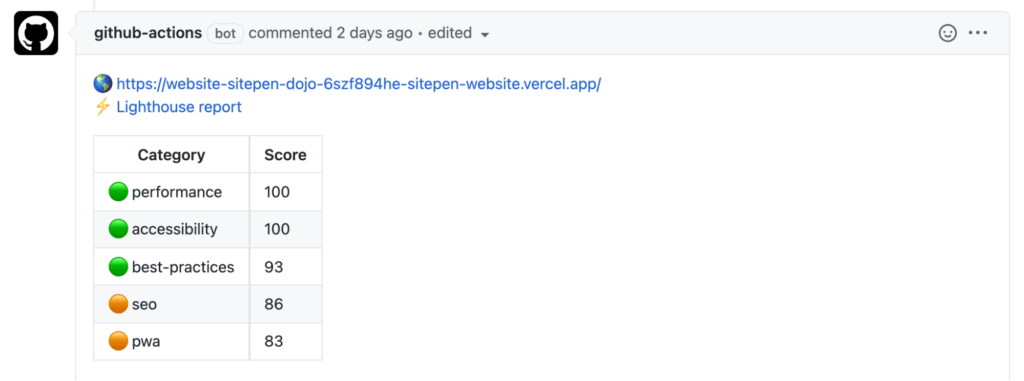Click the 2 days ago timestamp
This screenshot has height=381, width=1024.
(375, 33)
